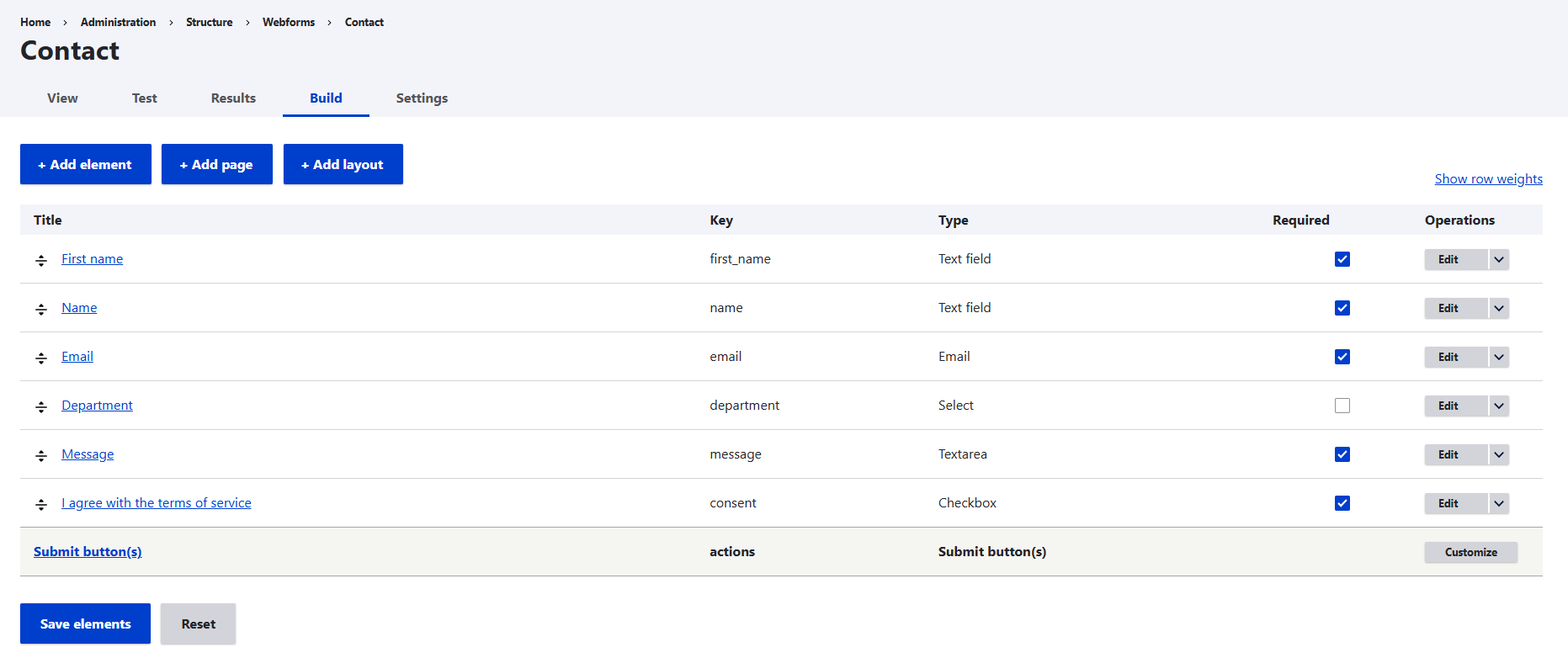Viewport: 1568px width, 658px height.
Task: Edit the Message element
Action: 1456,454
